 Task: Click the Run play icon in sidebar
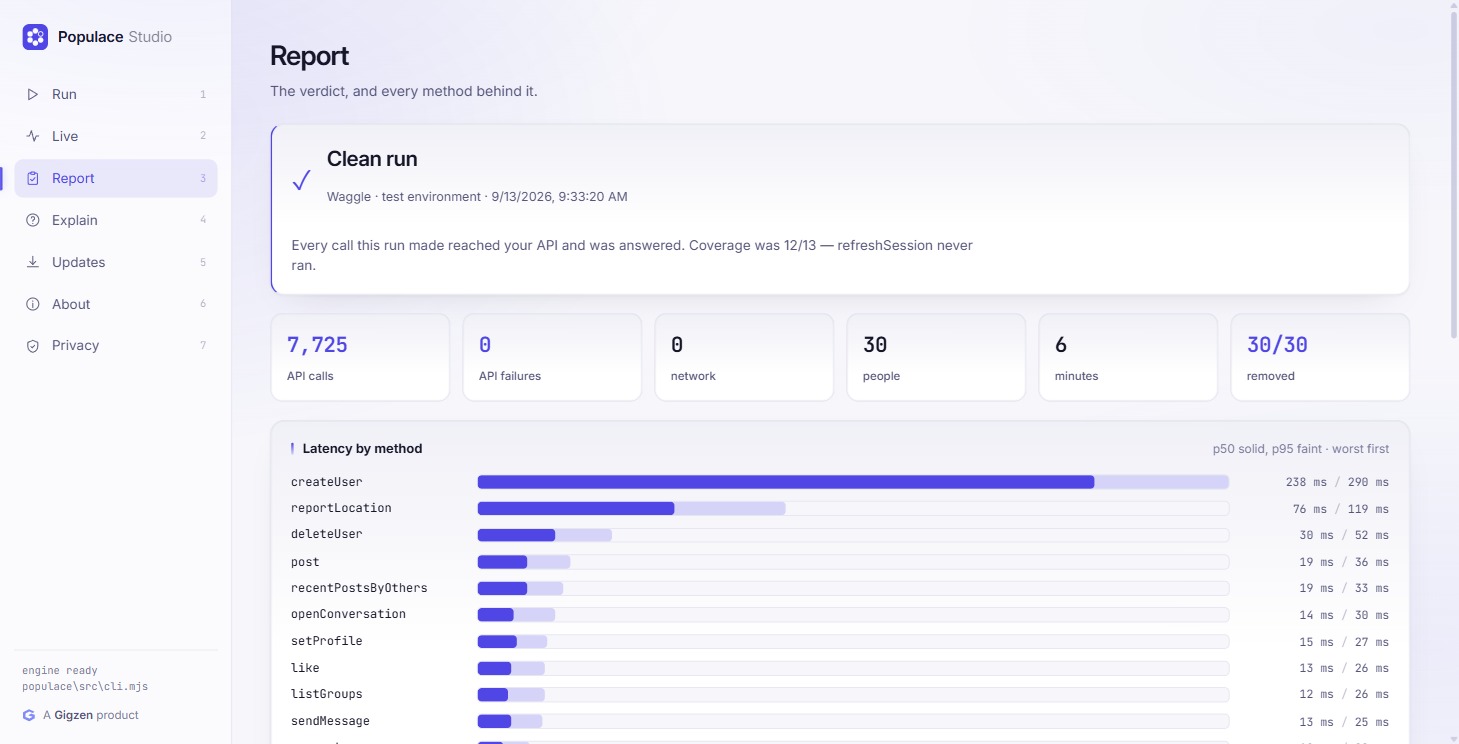(33, 94)
